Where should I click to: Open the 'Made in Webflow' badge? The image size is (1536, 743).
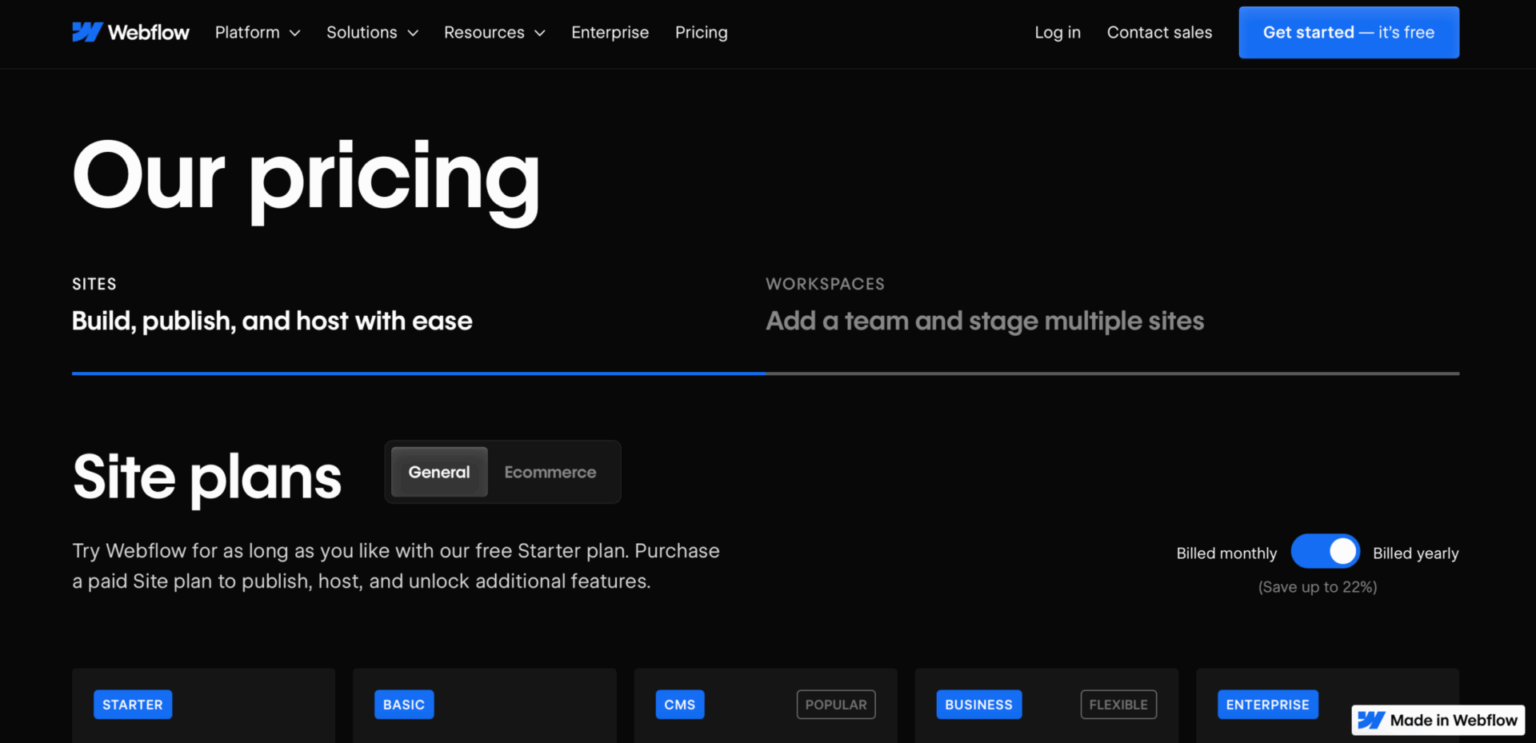1438,720
